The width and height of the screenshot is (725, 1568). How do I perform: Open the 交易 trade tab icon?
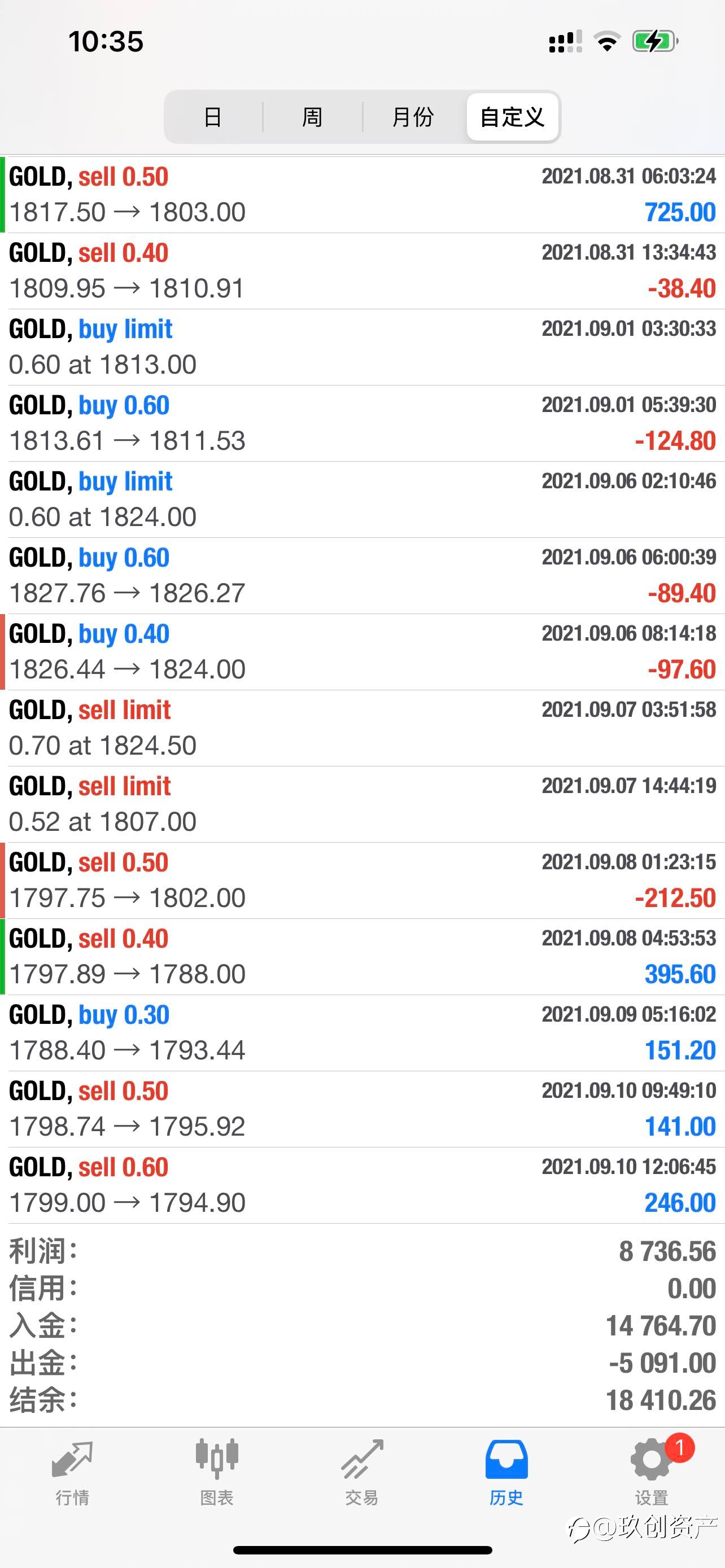362,1459
